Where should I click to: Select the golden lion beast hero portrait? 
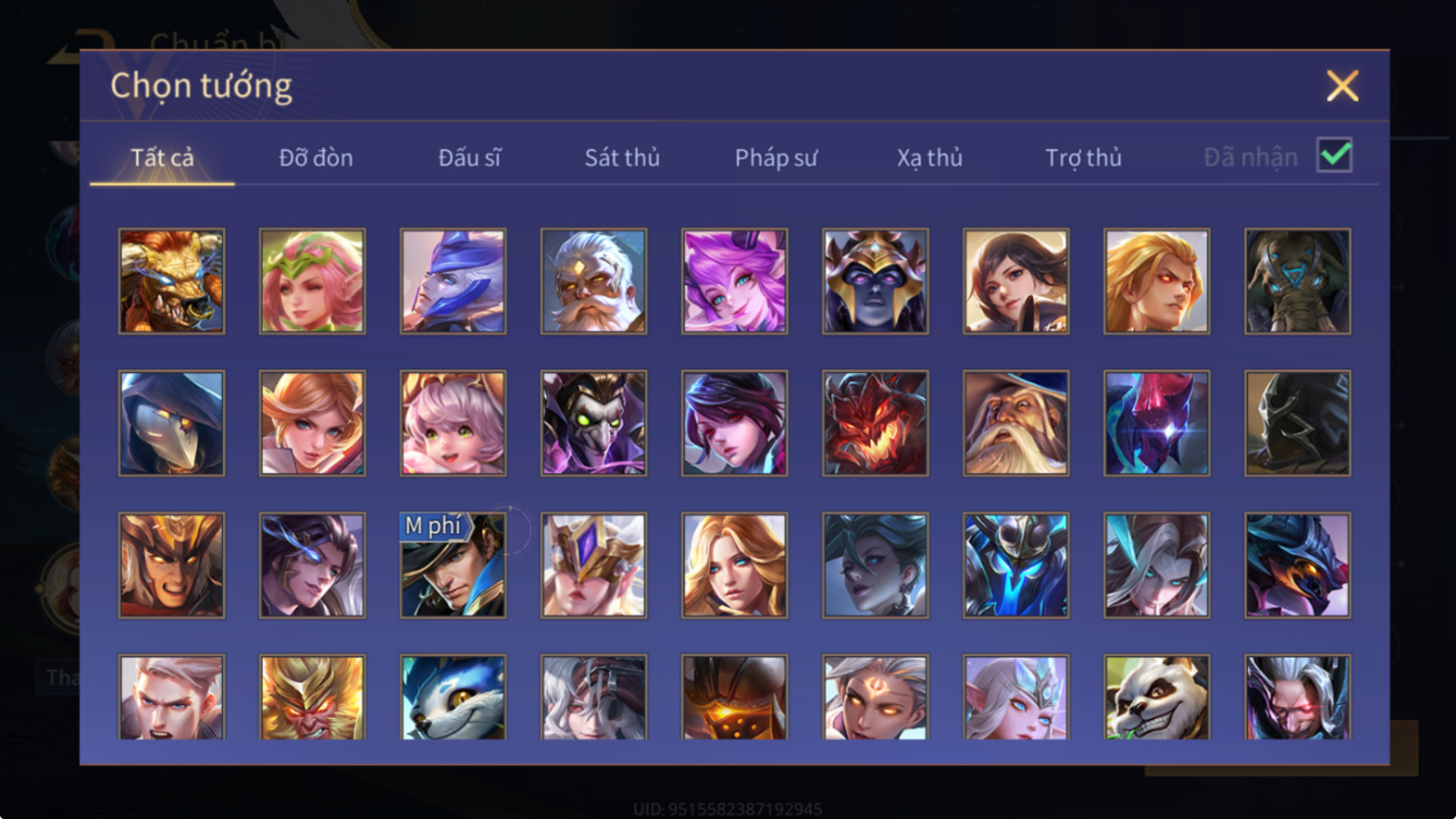tap(172, 282)
